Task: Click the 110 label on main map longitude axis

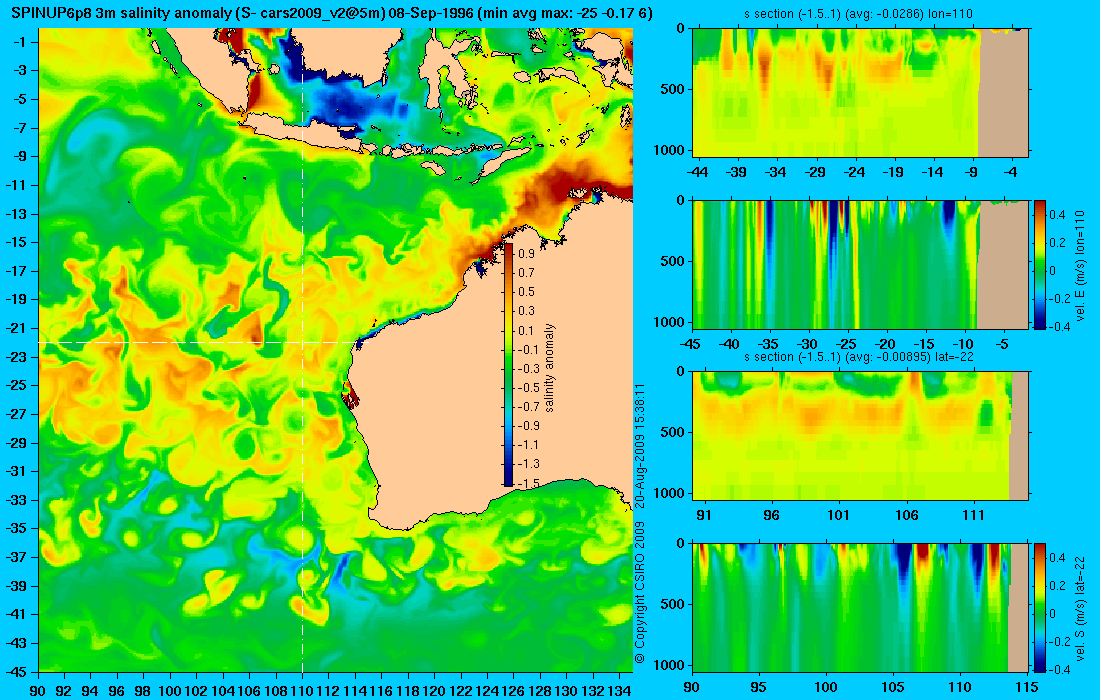Action: point(302,691)
